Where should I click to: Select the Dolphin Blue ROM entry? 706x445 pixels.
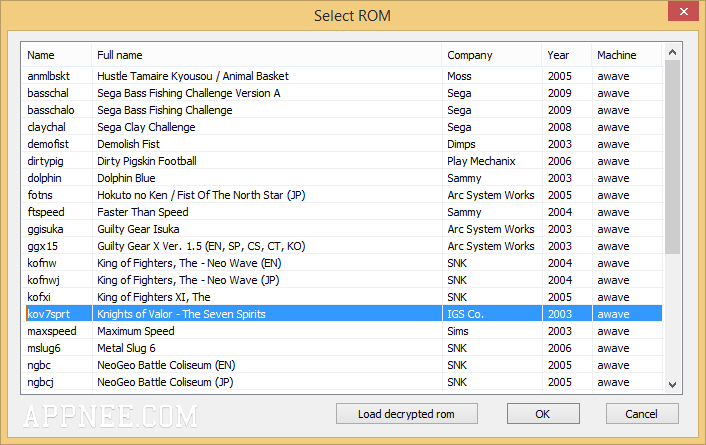click(344, 178)
